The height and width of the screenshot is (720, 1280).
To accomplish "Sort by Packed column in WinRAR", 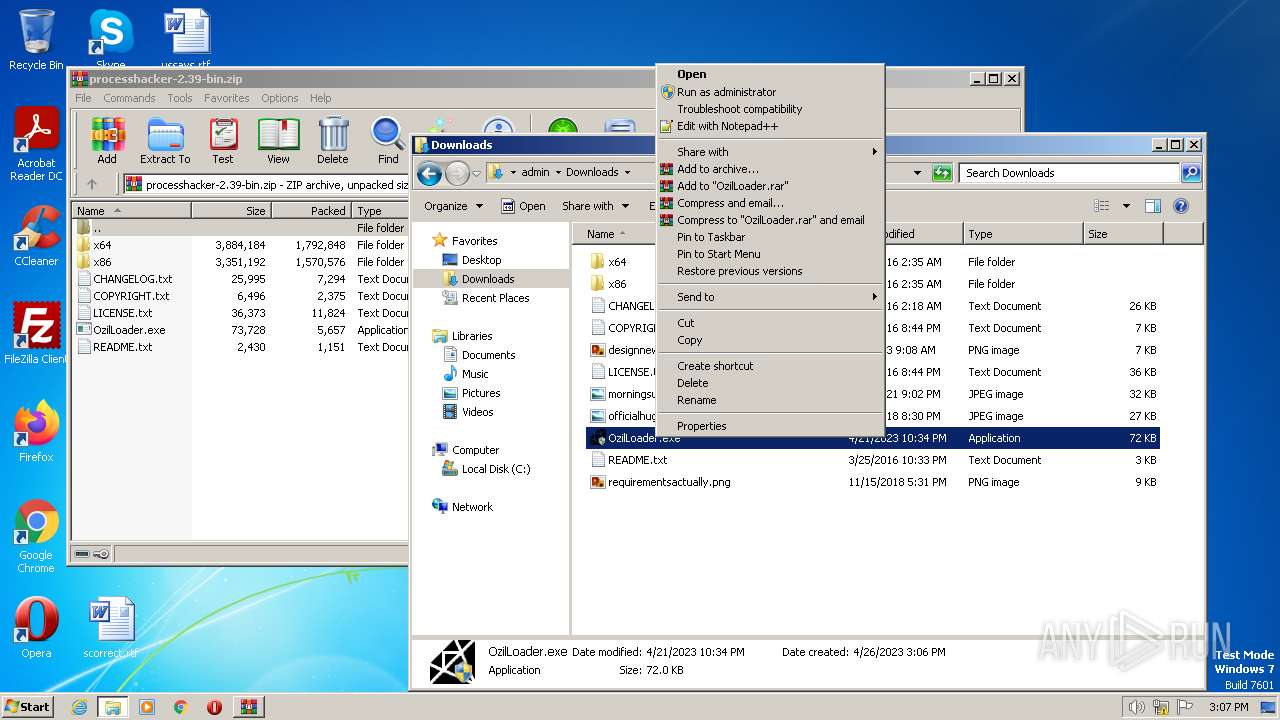I will pyautogui.click(x=311, y=211).
